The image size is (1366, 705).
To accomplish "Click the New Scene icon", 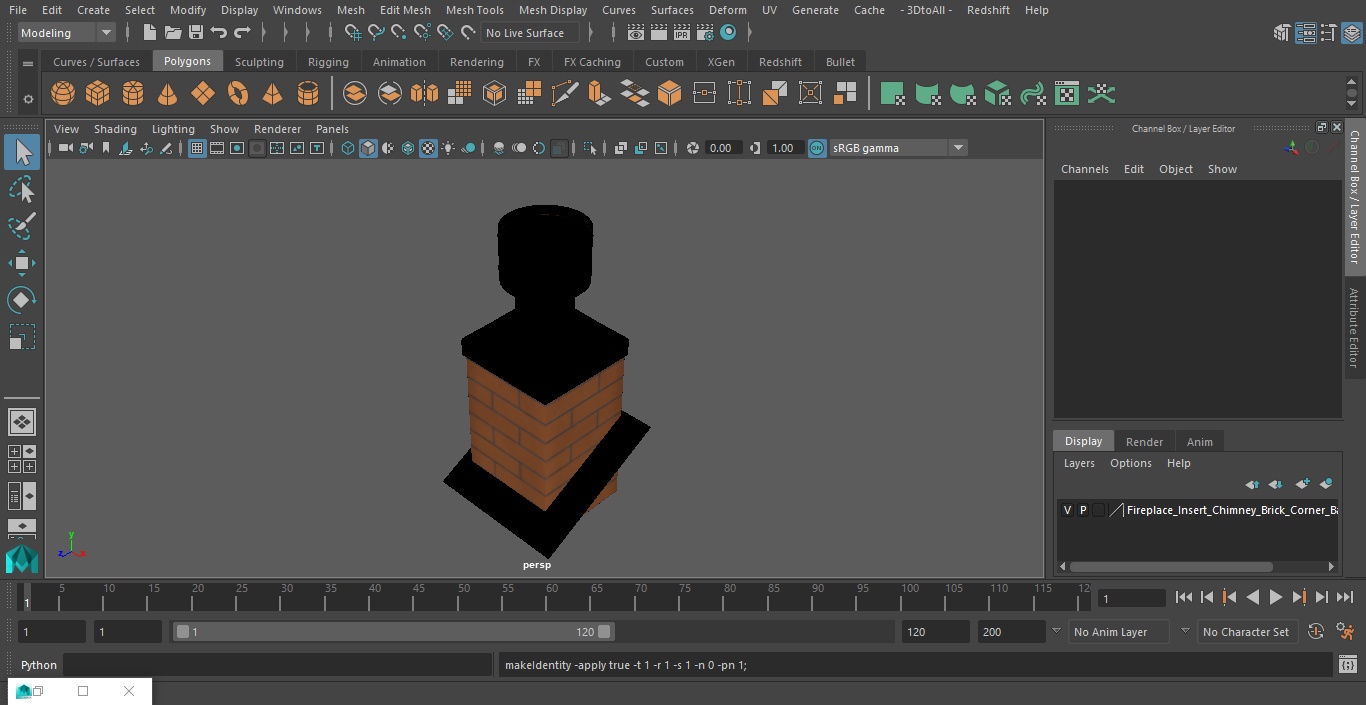I will click(149, 33).
